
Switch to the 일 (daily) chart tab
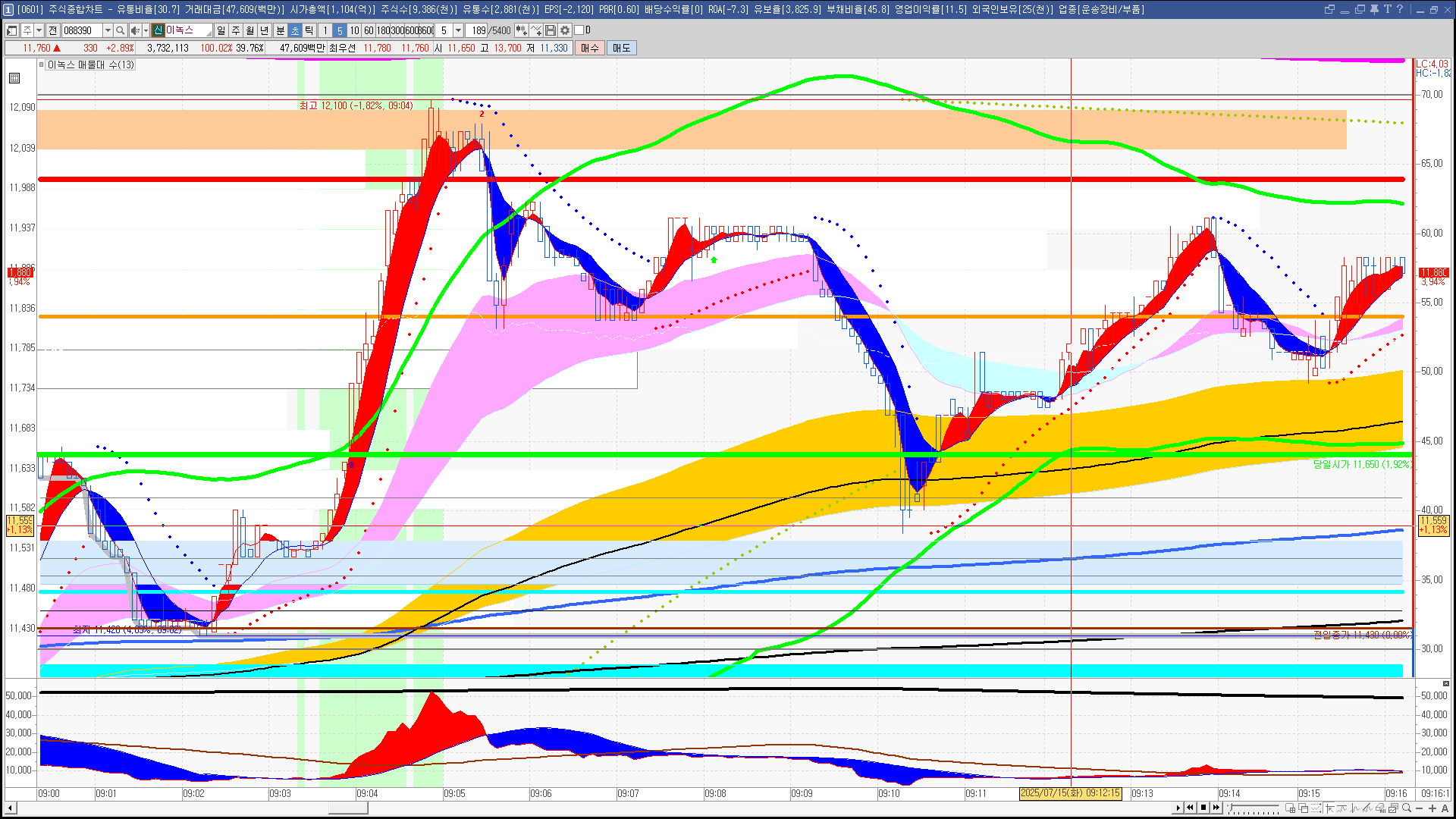point(221,30)
